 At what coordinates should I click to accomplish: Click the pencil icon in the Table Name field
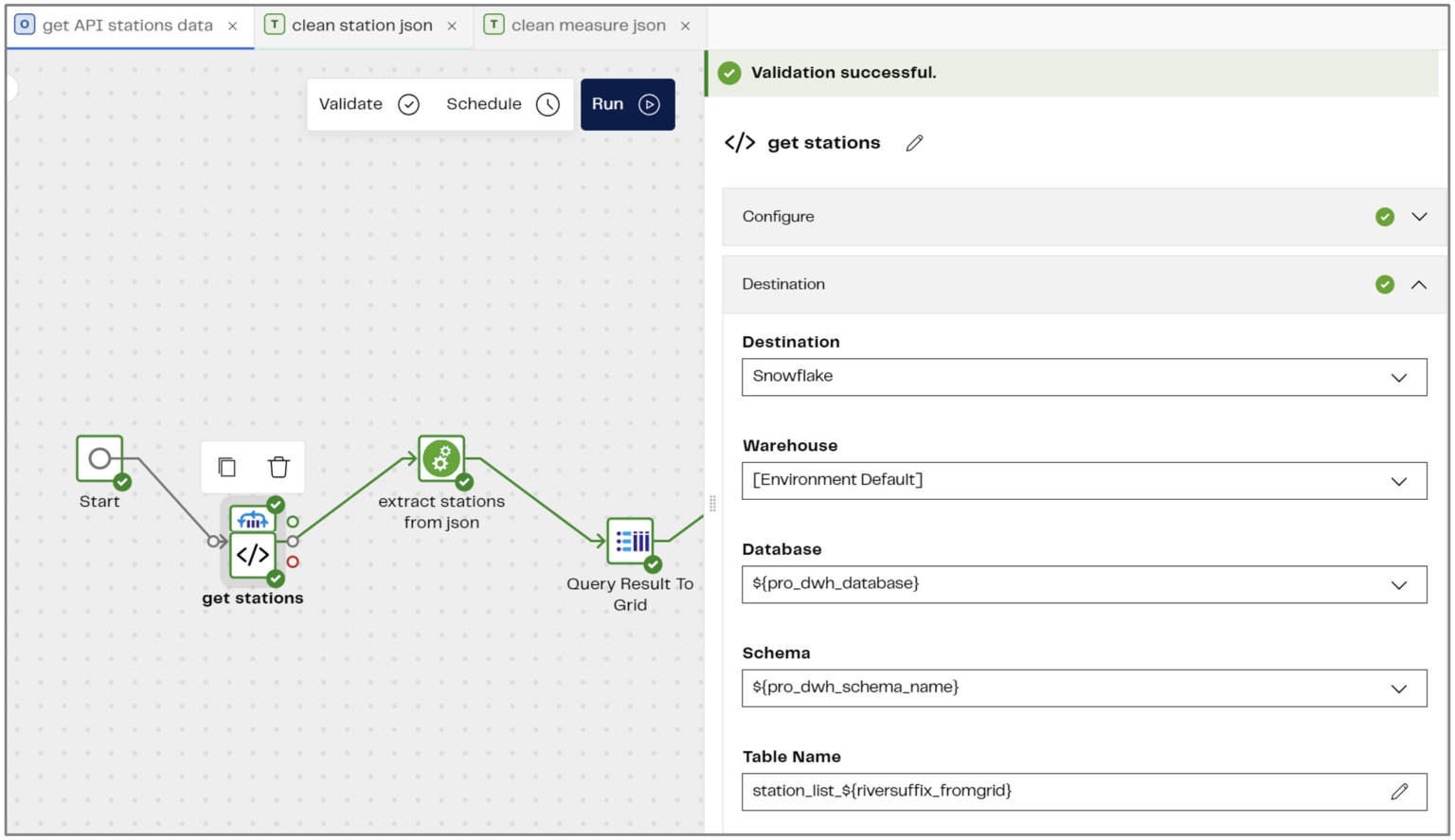[x=1400, y=791]
